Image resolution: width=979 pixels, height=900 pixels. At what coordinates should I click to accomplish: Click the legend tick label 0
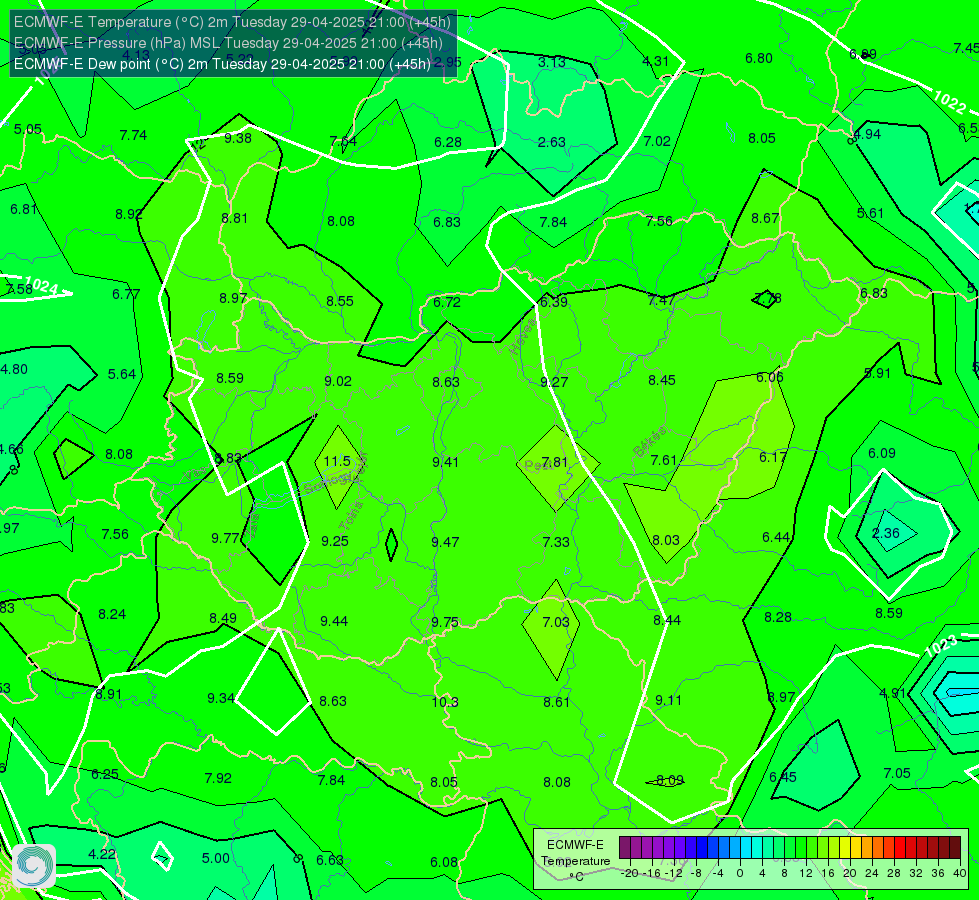[x=740, y=873]
